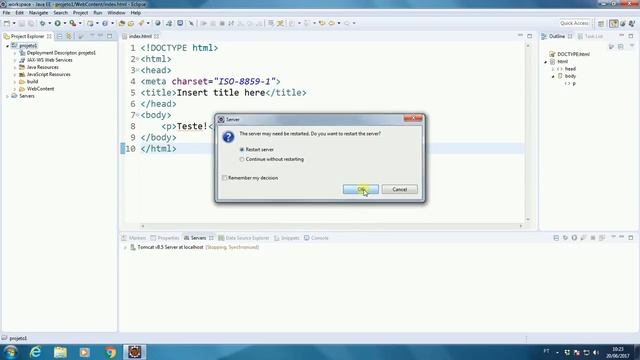
Task: Expand the WebContent folder
Action: 15,89
